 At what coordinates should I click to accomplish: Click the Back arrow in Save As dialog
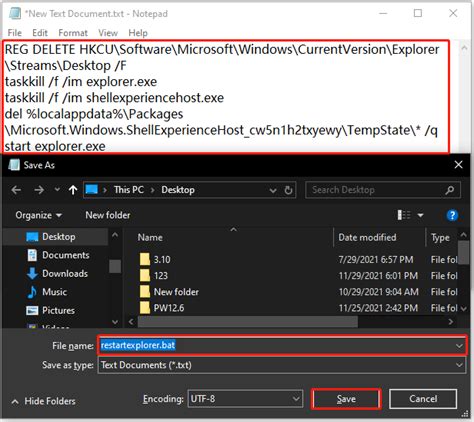pos(16,190)
